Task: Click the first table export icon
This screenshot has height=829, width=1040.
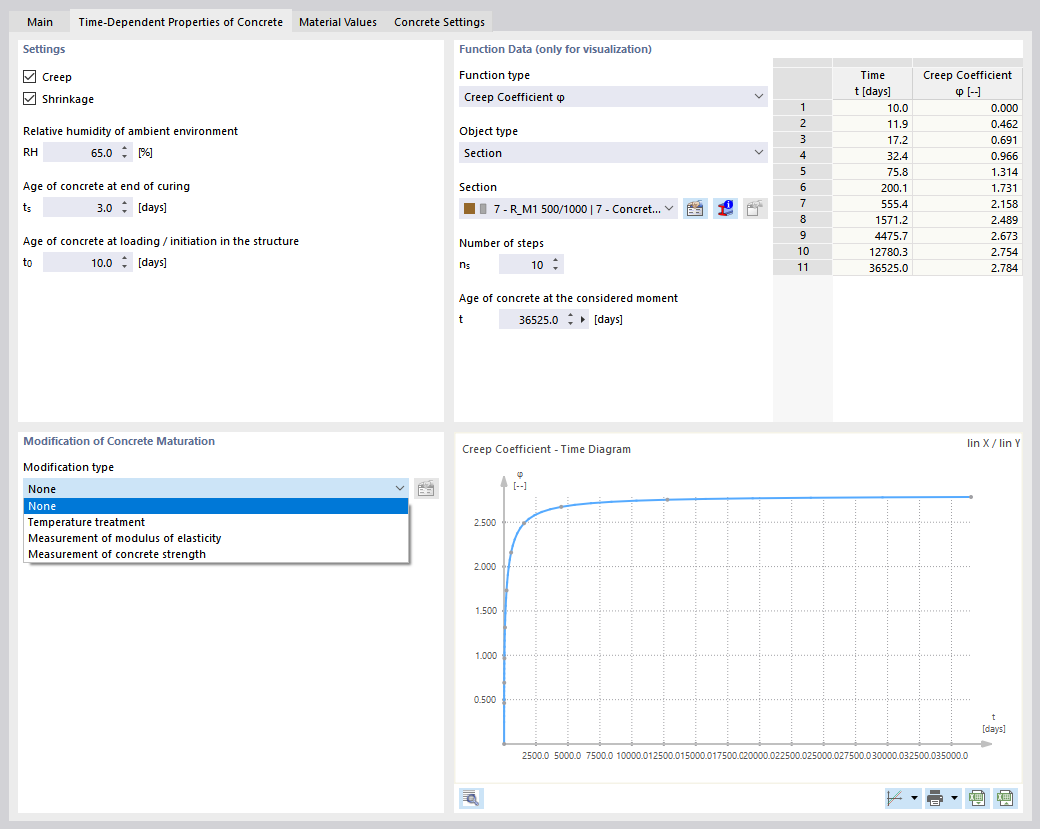Action: click(x=976, y=798)
